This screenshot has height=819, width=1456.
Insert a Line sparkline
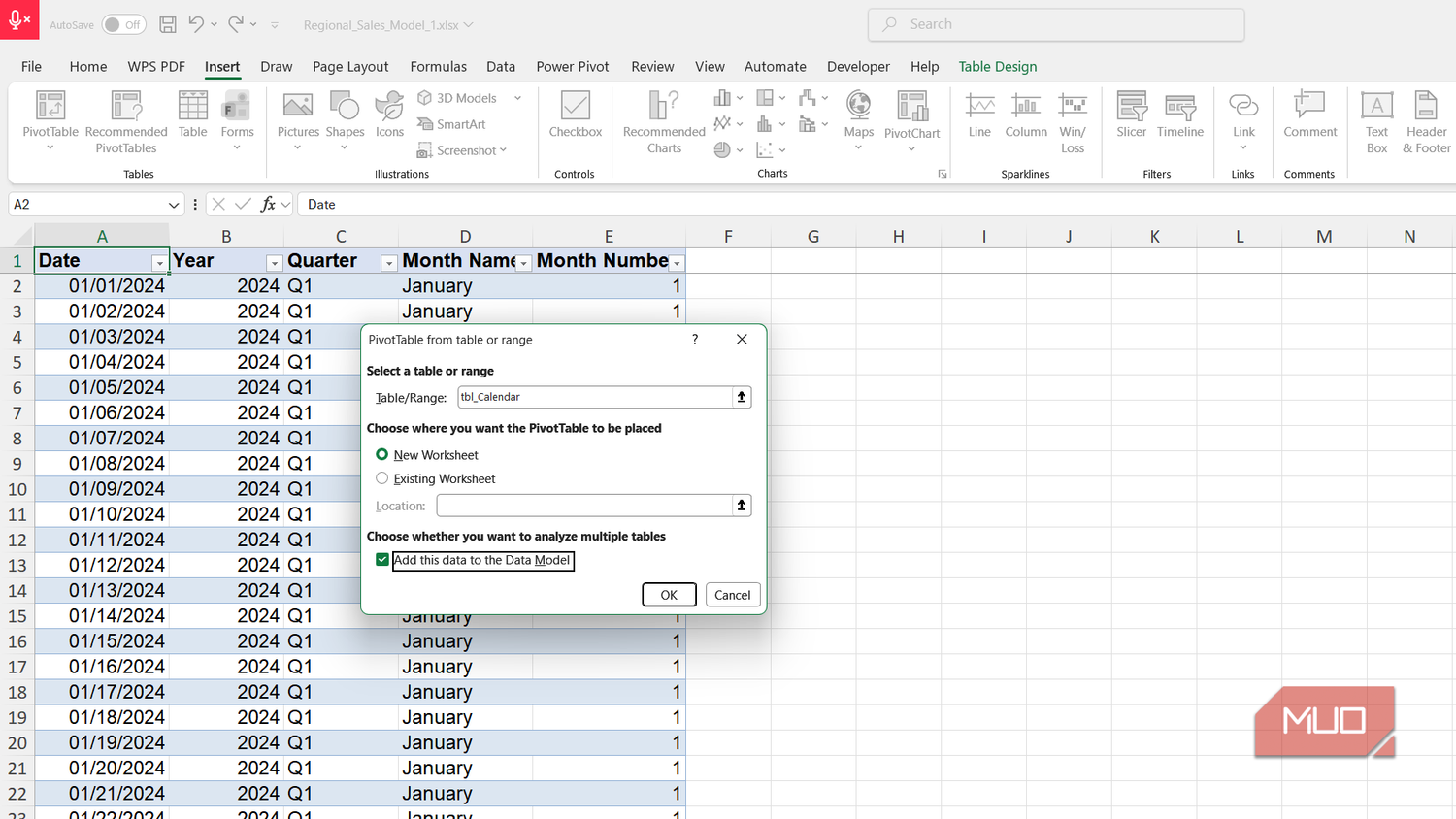click(979, 115)
